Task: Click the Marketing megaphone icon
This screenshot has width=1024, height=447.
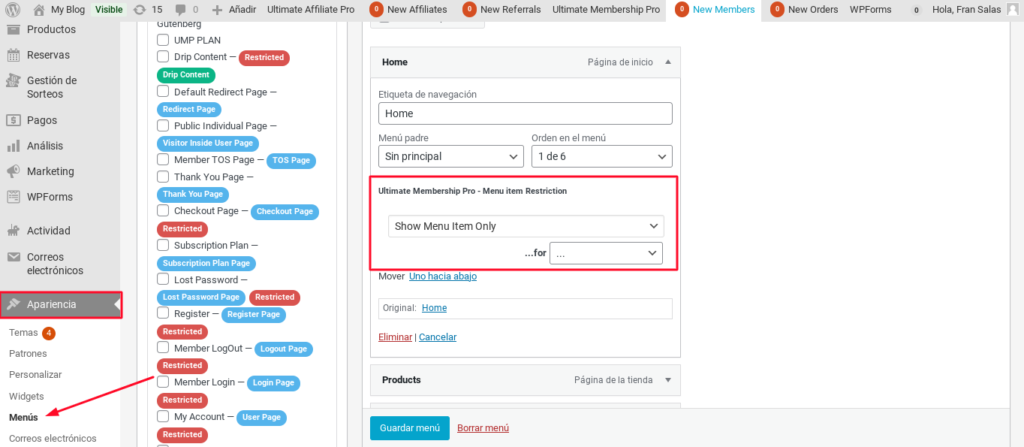Action: [13, 171]
